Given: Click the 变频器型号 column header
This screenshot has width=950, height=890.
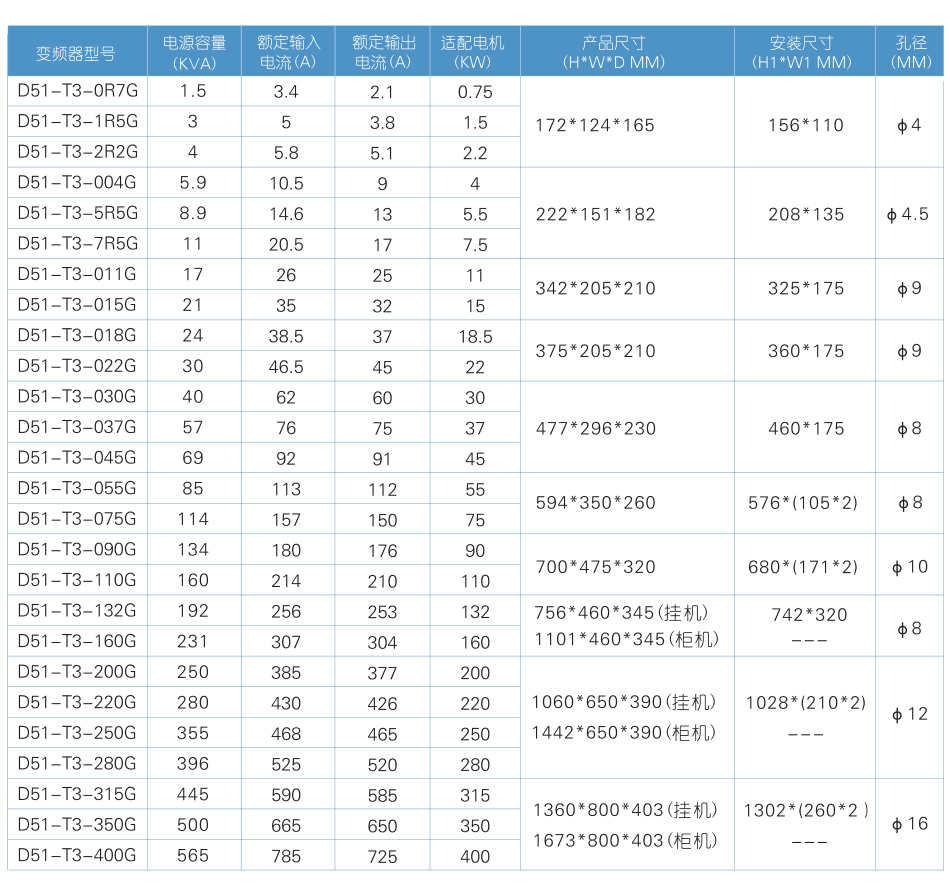Looking at the screenshot, I should (x=76, y=53).
